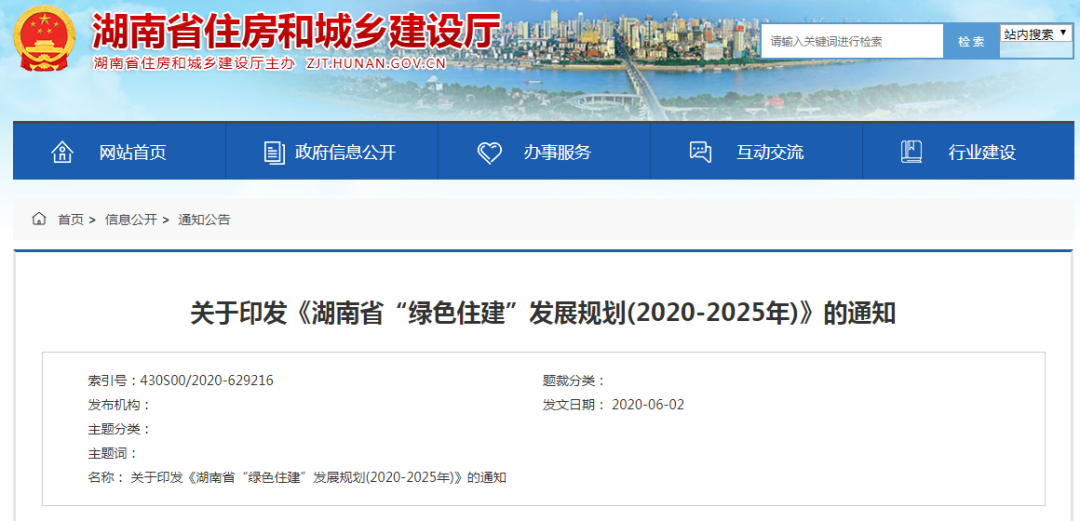Screen dimensions: 1080x521
Task: Click the chat bubble icon beside 互动交流
Action: coord(700,152)
